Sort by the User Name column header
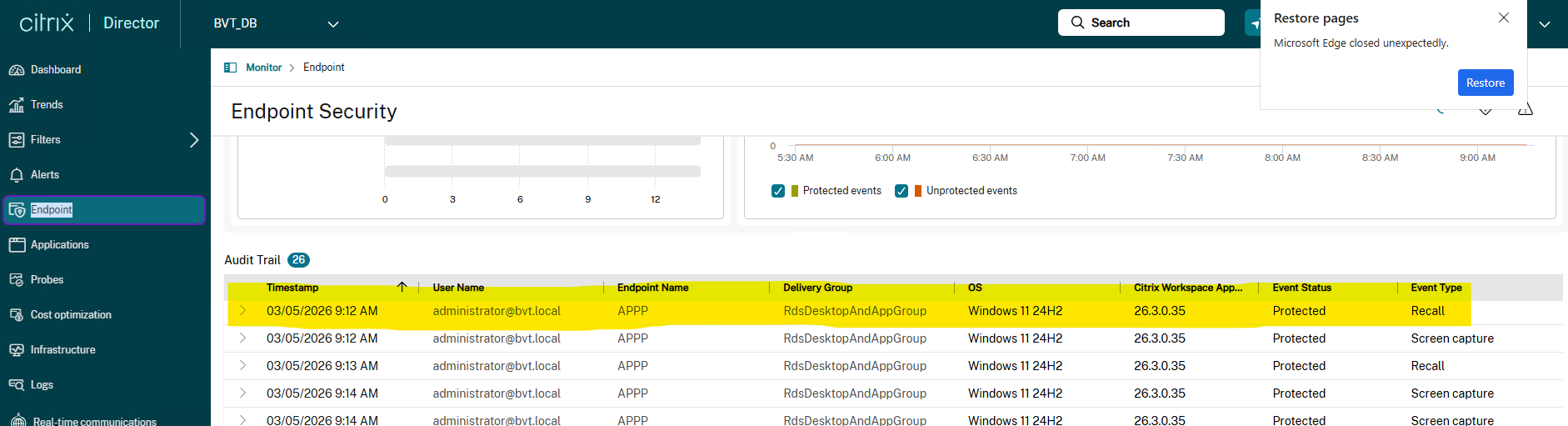 (x=458, y=288)
